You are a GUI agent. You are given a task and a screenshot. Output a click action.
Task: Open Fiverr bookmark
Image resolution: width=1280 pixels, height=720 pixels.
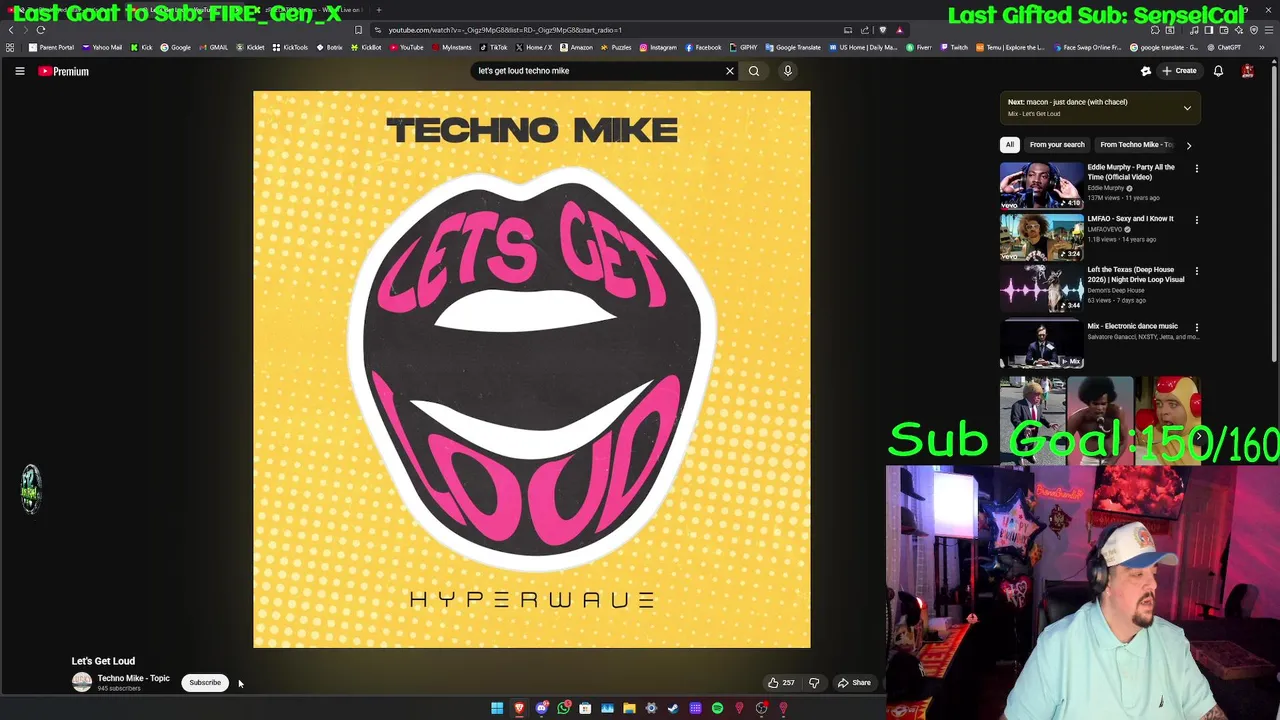(x=919, y=48)
